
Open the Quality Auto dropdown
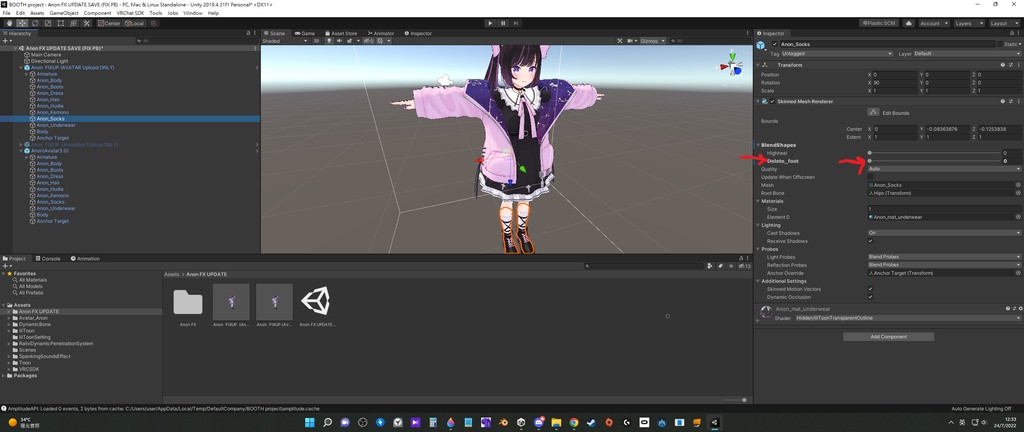[944, 168]
